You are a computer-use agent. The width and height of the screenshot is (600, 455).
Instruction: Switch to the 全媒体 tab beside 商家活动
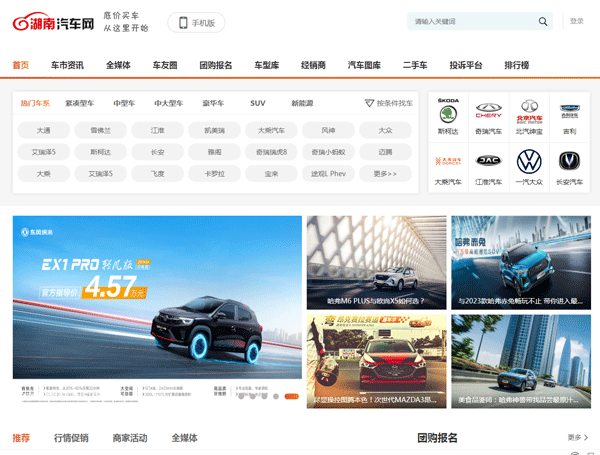pos(184,438)
